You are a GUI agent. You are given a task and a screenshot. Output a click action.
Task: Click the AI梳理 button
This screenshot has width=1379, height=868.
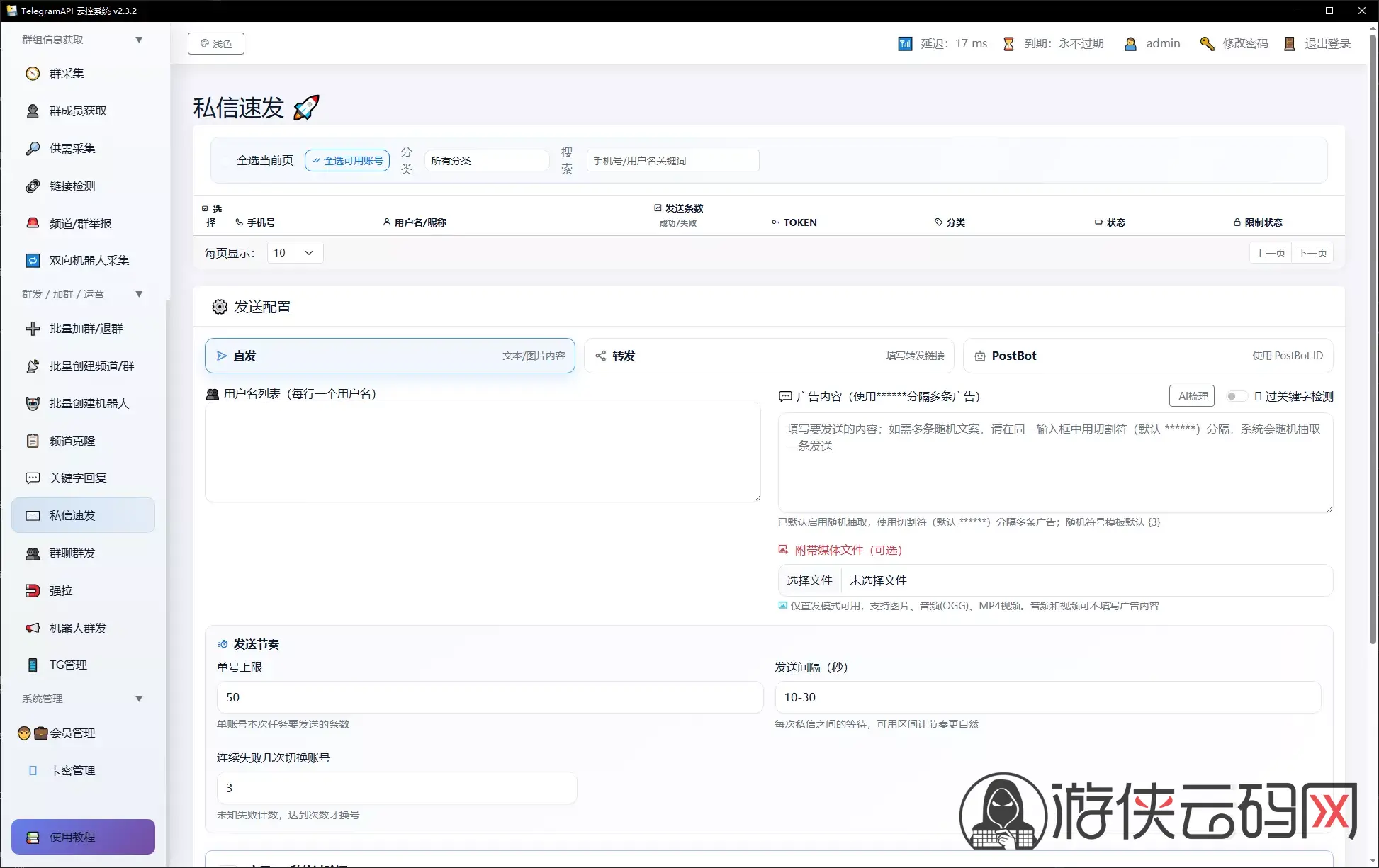(1192, 396)
